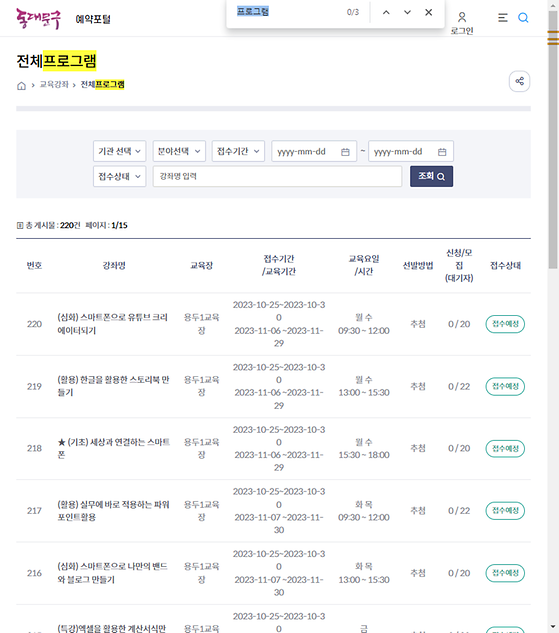Viewport: 559px width, 633px height.
Task: Focus the 강좌명 입력 search field
Action: click(277, 176)
